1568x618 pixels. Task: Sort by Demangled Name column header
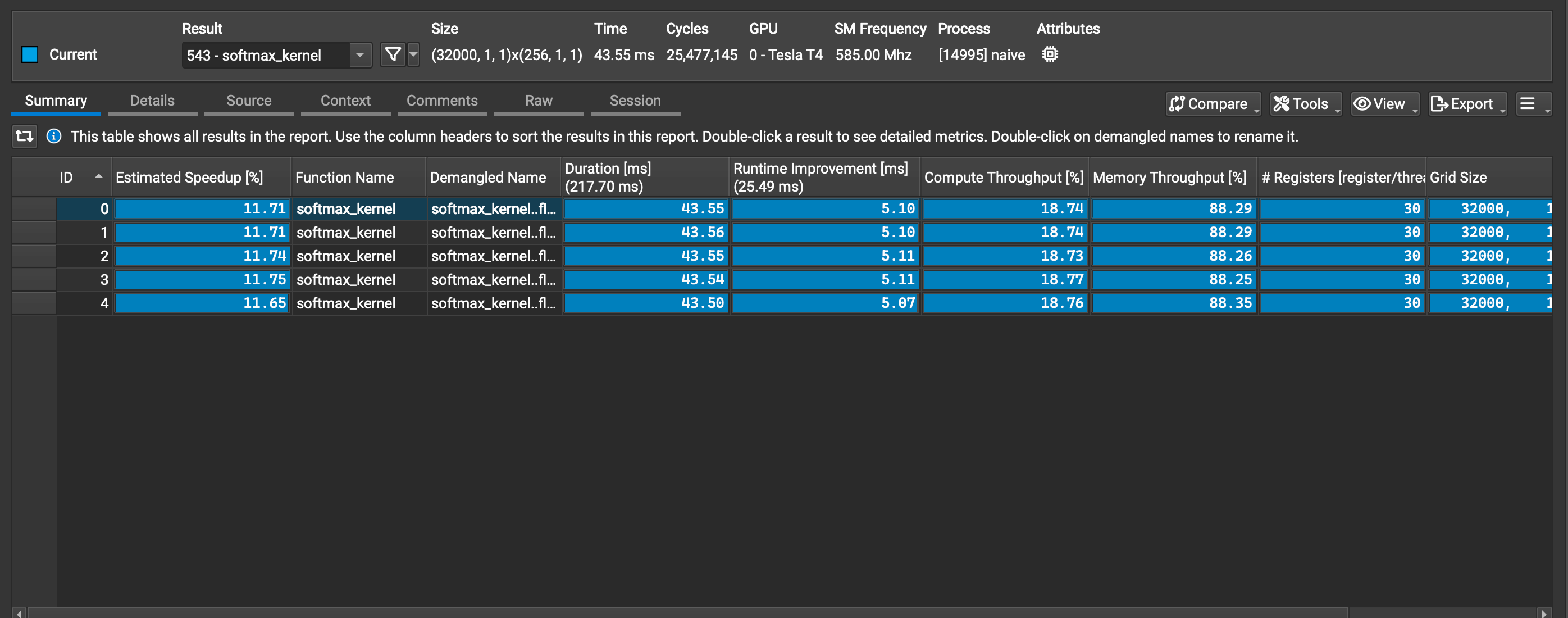pyautogui.click(x=494, y=177)
